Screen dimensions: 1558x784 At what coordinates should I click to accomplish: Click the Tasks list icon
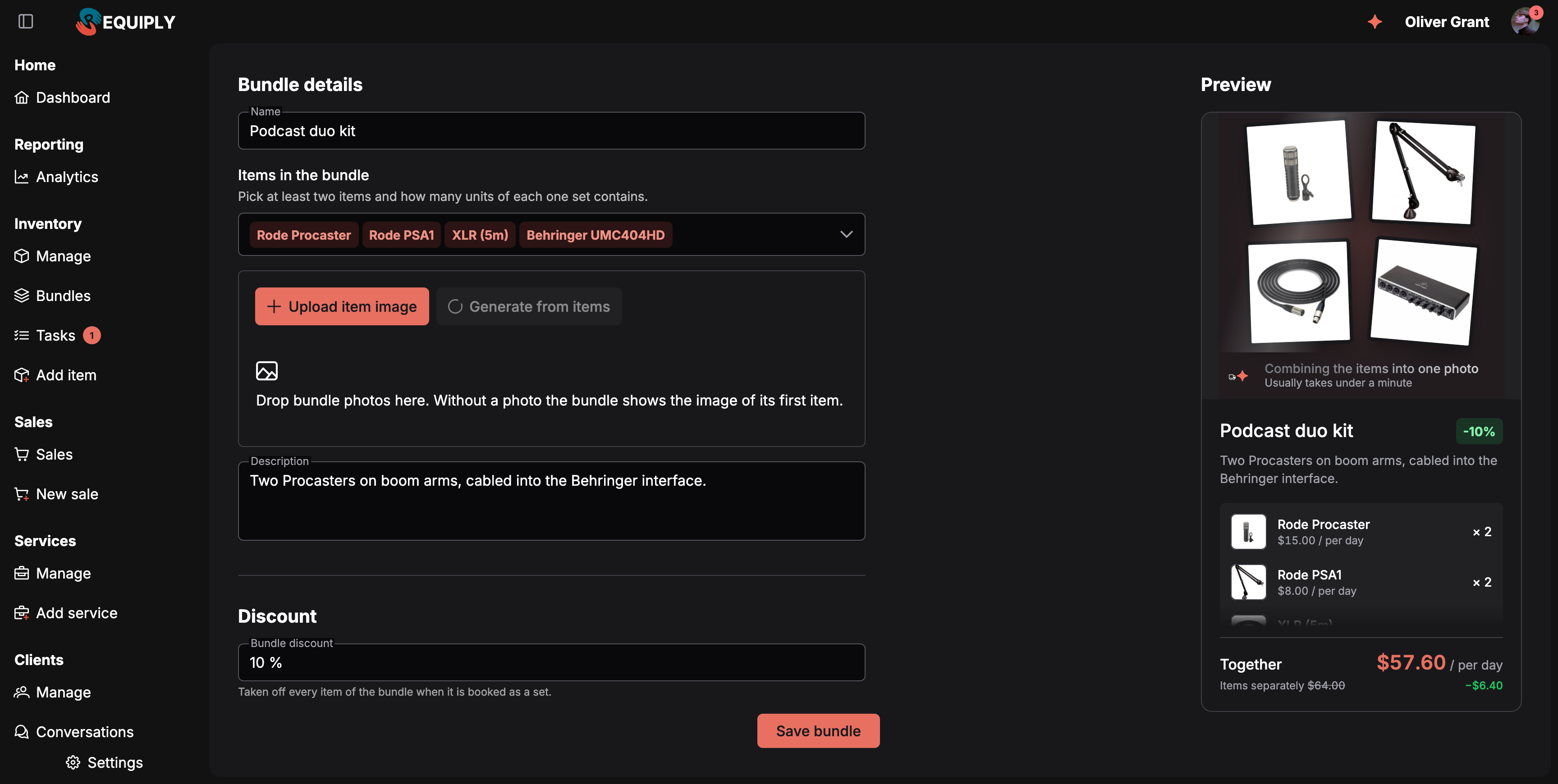(22, 336)
